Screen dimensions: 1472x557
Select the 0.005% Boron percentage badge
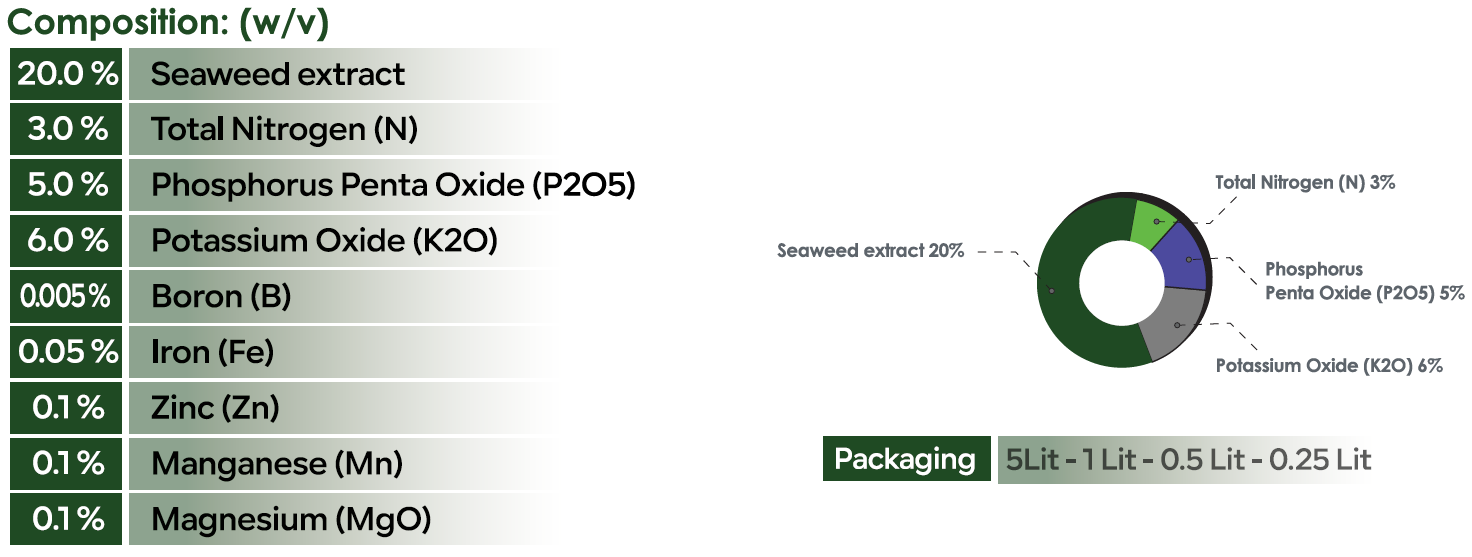click(66, 297)
